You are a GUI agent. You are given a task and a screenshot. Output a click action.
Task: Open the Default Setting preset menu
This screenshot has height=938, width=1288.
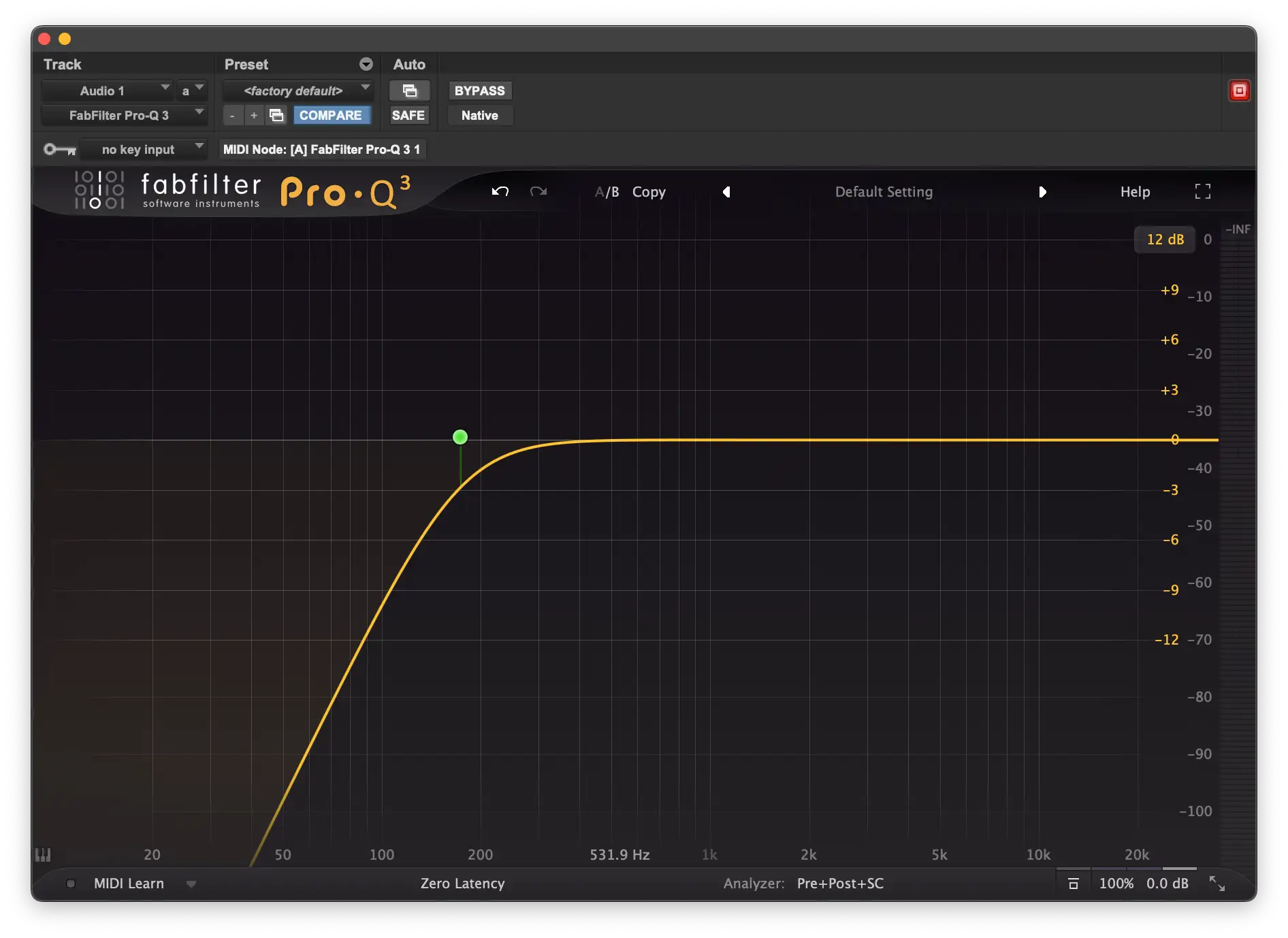click(884, 192)
